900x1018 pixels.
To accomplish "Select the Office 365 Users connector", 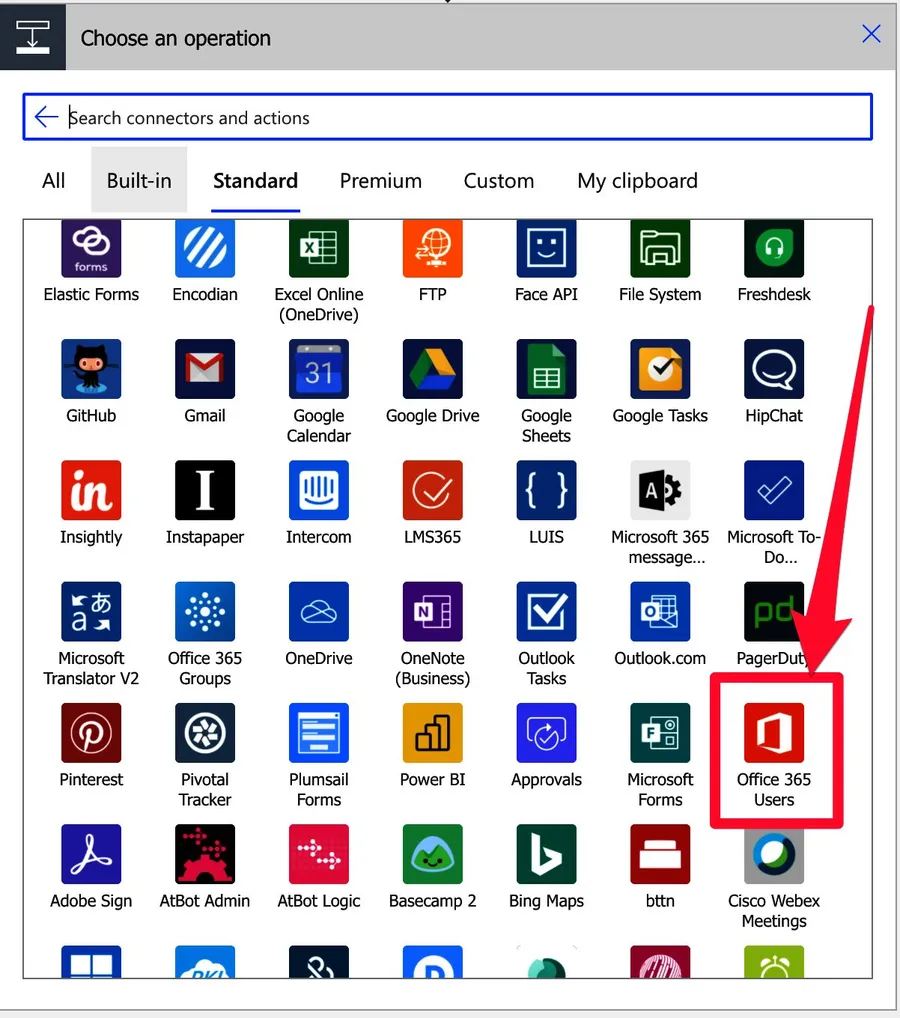I will click(774, 733).
